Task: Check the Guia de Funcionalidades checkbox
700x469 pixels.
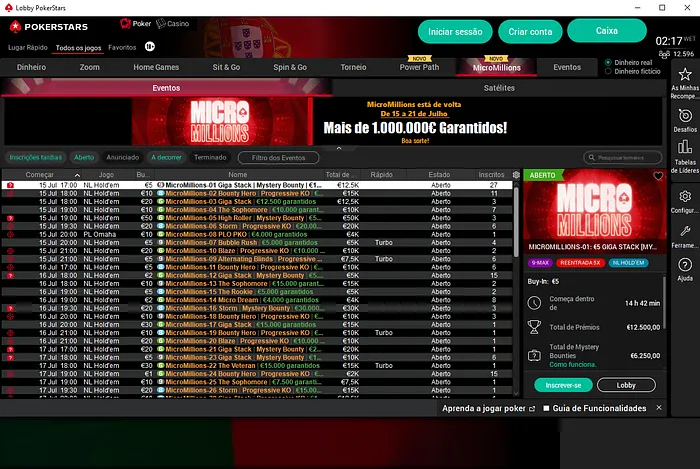Action: 546,408
